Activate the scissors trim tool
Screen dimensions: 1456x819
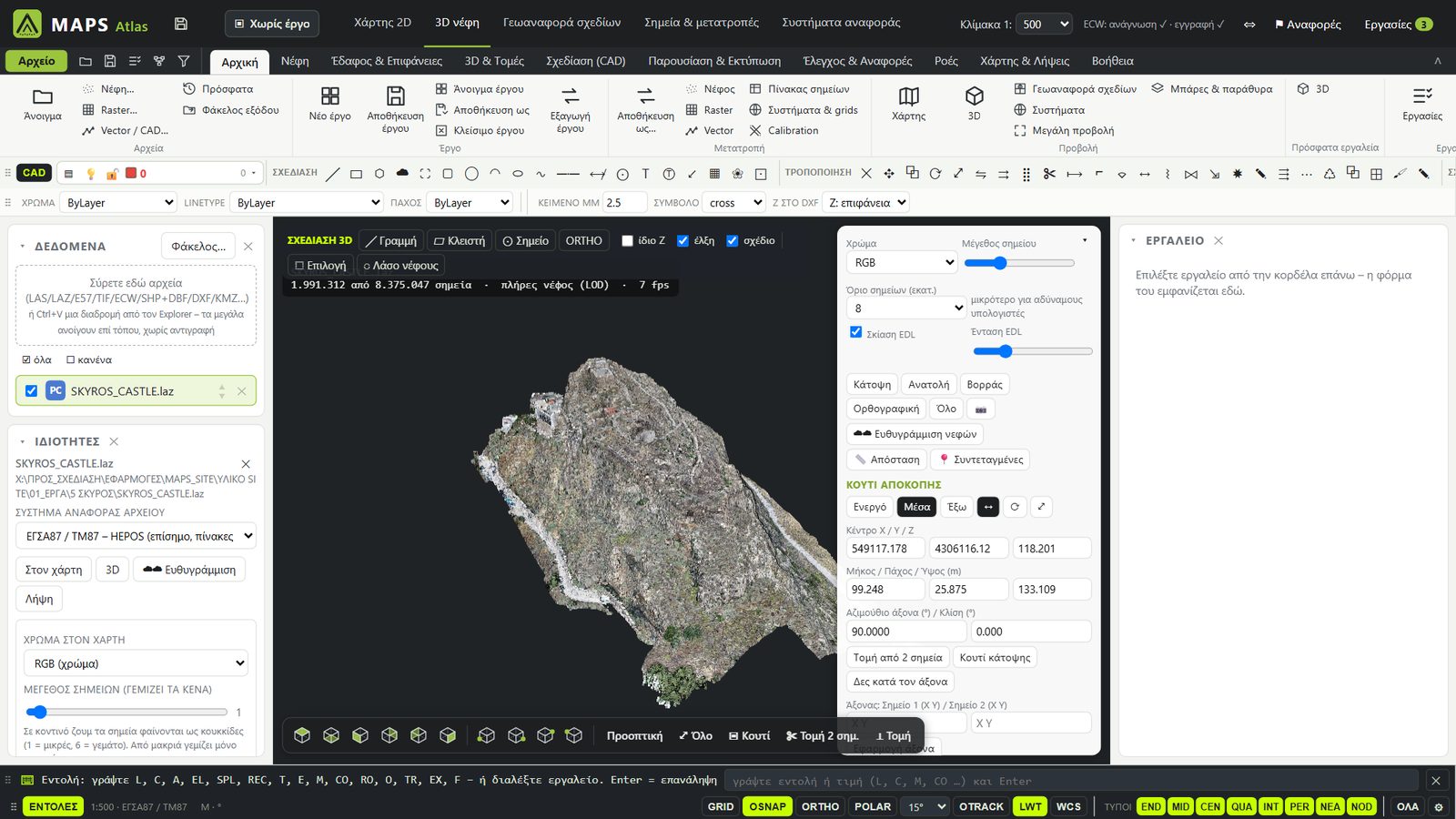(x=1049, y=173)
